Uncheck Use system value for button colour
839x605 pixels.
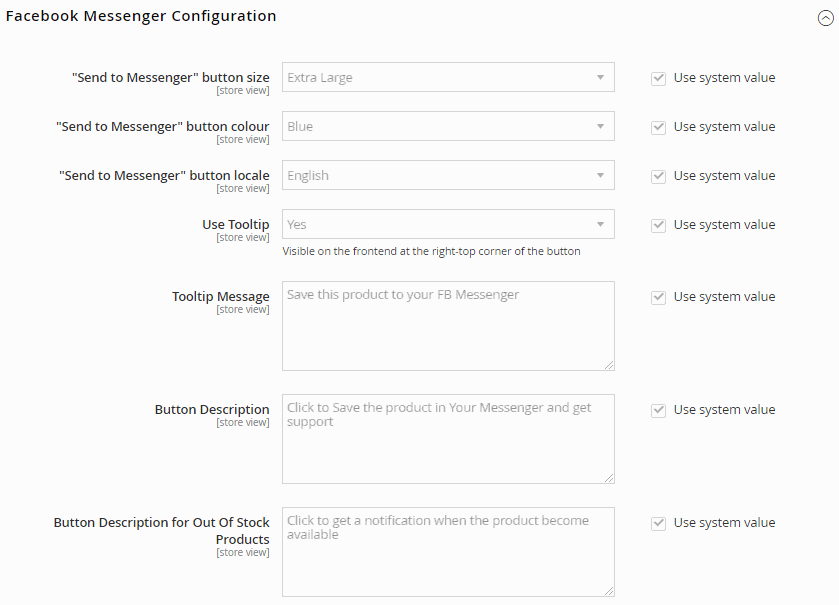tap(658, 128)
